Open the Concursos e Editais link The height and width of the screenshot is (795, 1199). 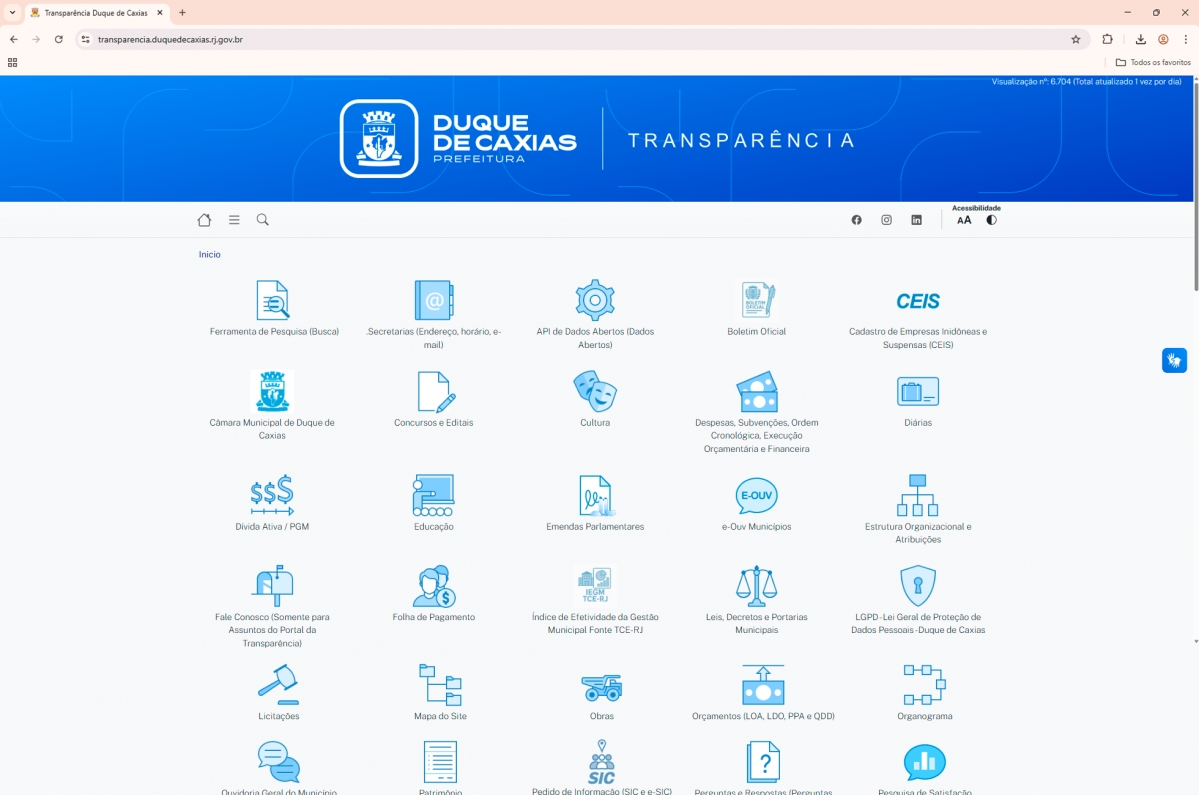pos(434,423)
